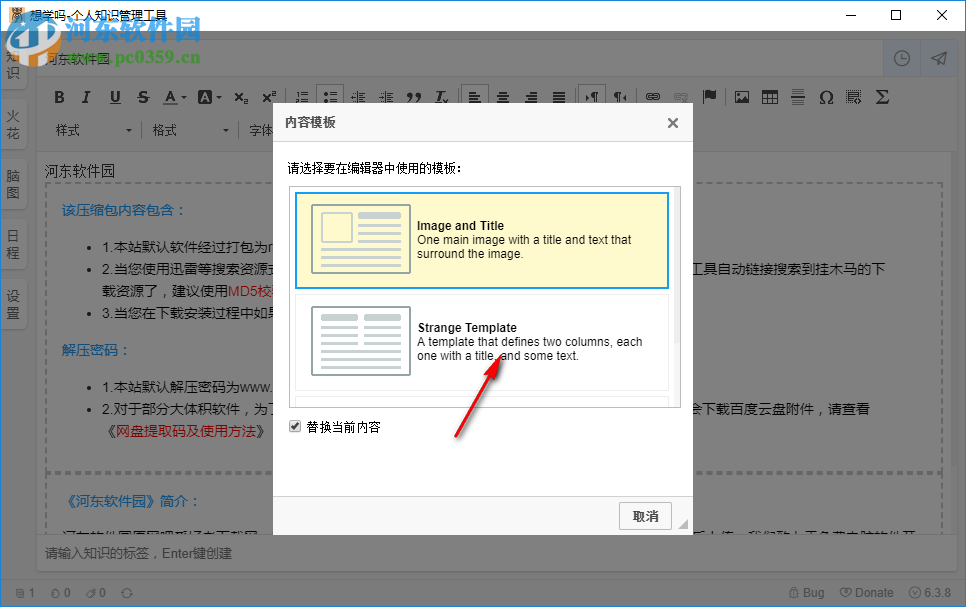
Task: Insert a formula using the Σ icon
Action: 881,97
